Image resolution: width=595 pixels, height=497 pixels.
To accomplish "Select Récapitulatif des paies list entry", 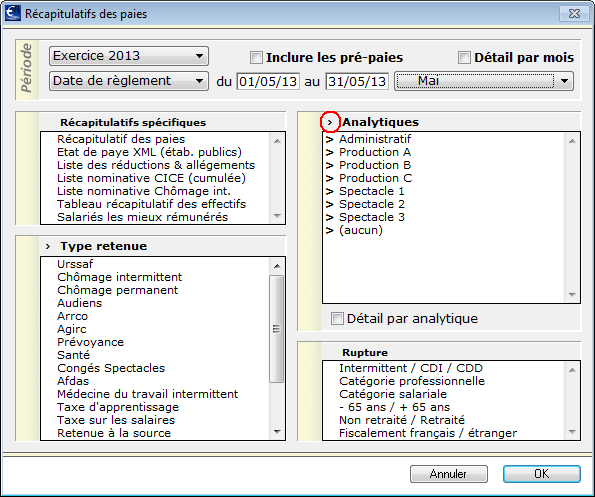I will pos(121,139).
